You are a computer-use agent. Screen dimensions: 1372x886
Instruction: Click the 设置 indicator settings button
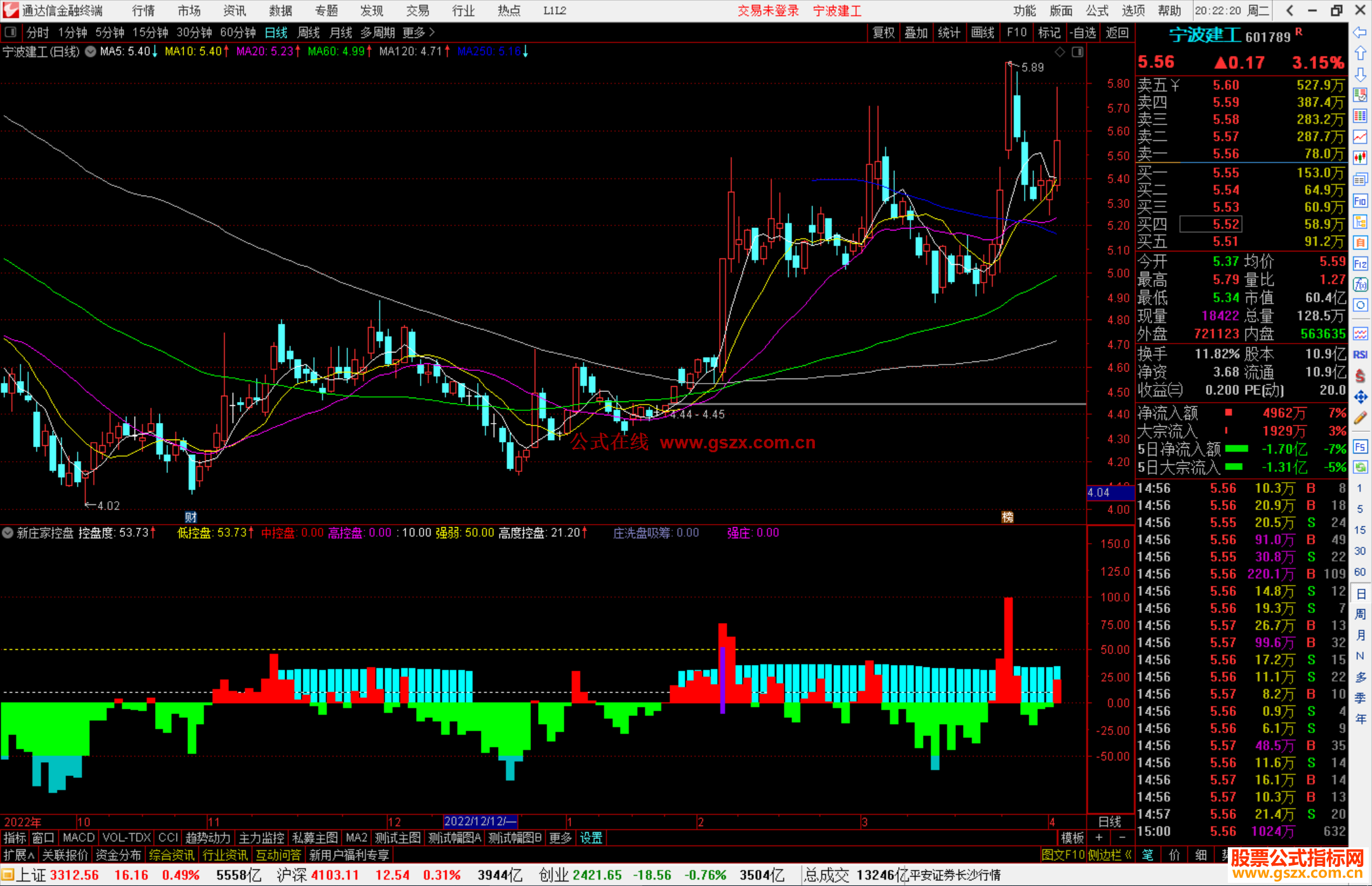[591, 838]
